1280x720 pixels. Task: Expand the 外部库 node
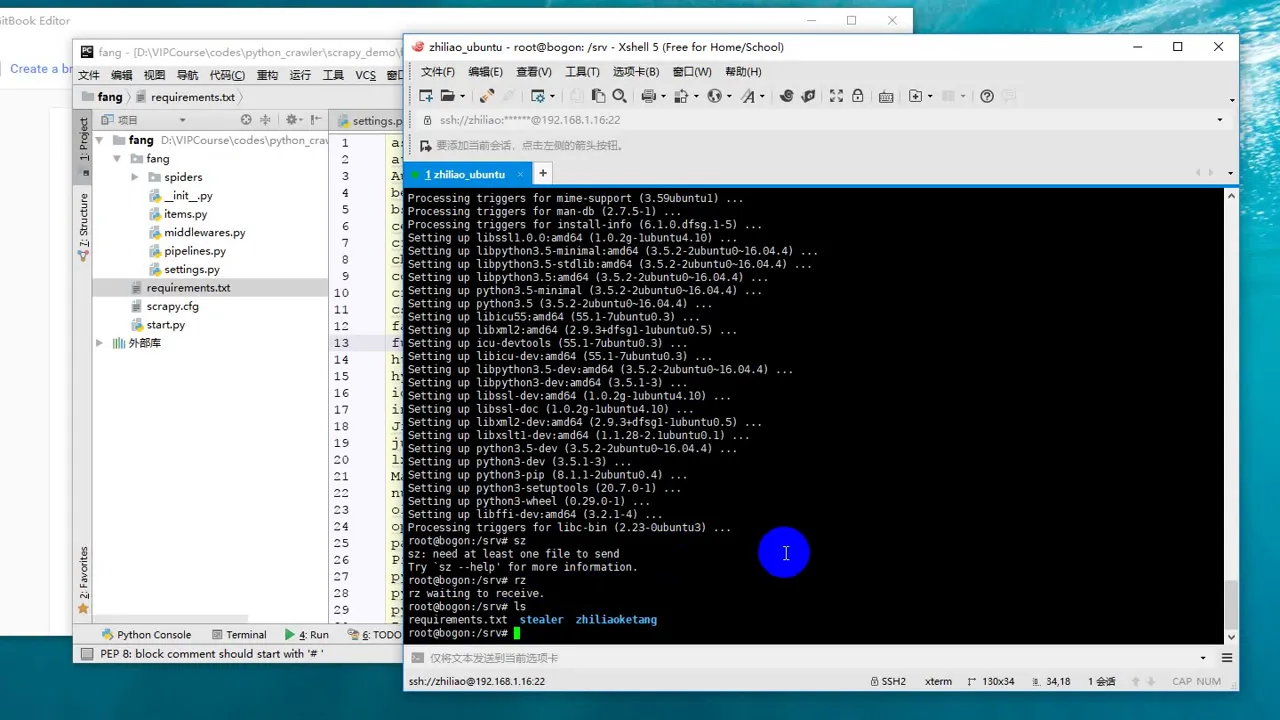coord(100,343)
